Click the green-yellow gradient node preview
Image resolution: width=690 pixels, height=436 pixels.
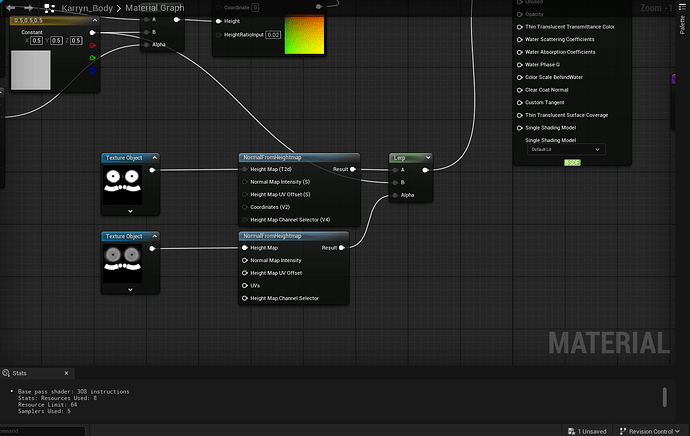(304, 35)
